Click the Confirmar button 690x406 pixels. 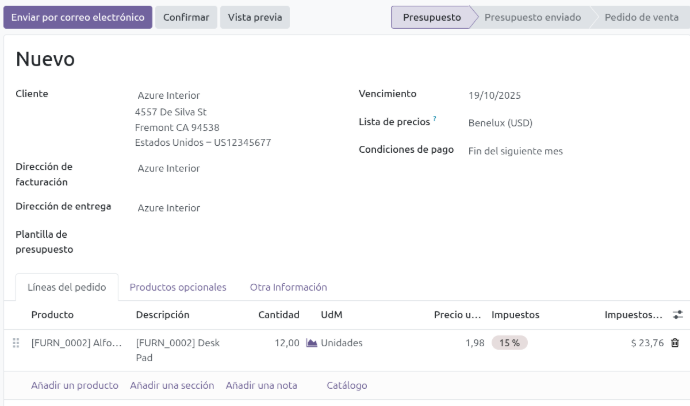click(186, 18)
